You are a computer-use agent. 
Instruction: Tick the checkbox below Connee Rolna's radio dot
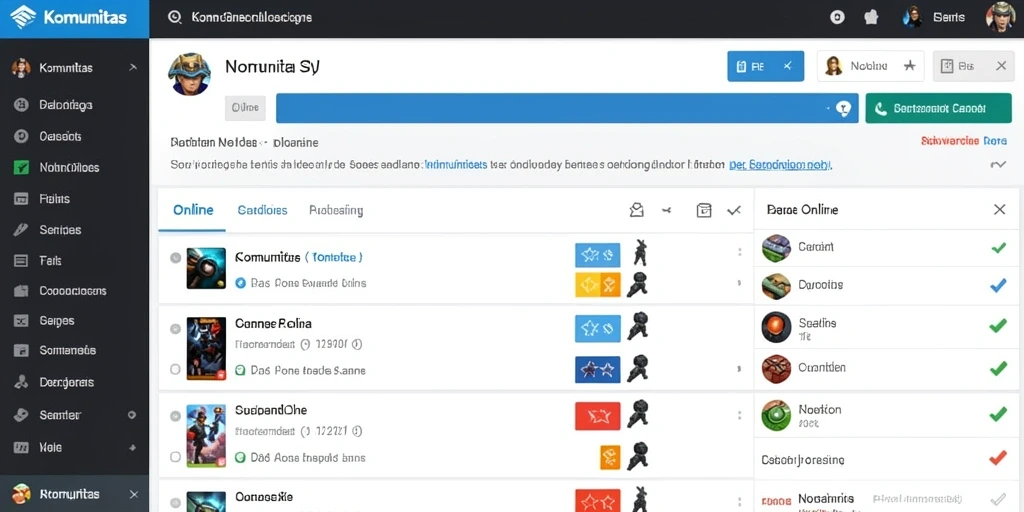click(175, 369)
